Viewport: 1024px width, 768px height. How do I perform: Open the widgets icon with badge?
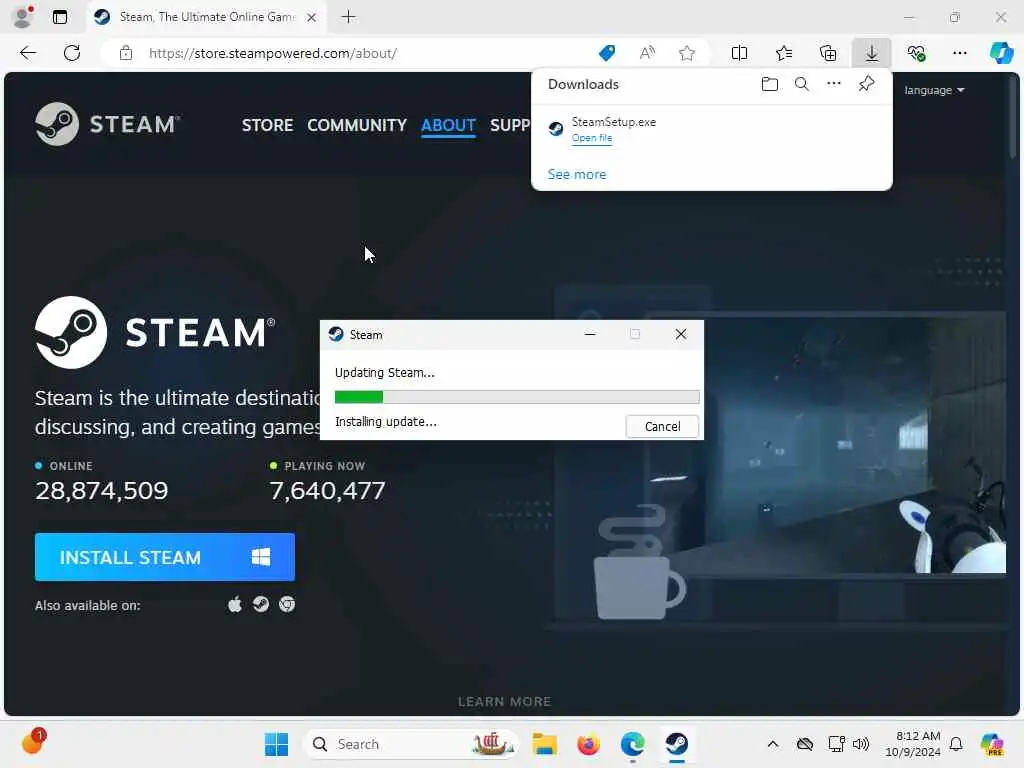[x=33, y=742]
